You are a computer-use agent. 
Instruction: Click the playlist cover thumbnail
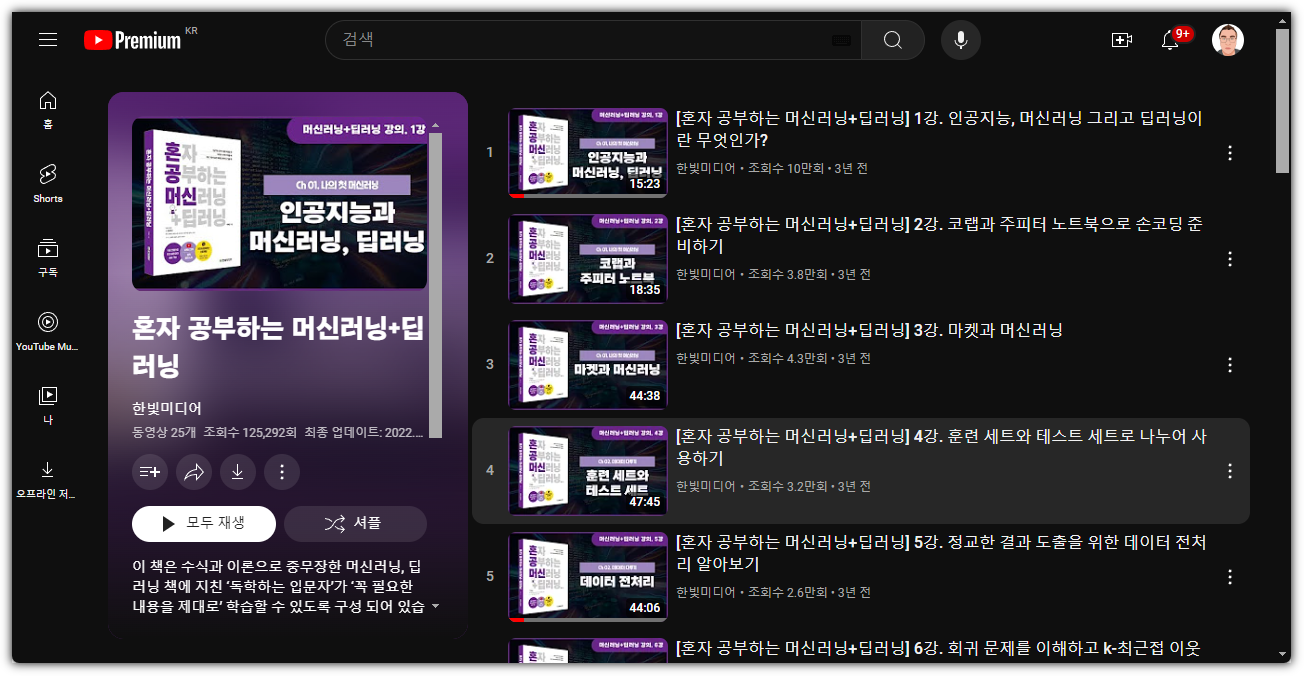click(280, 204)
